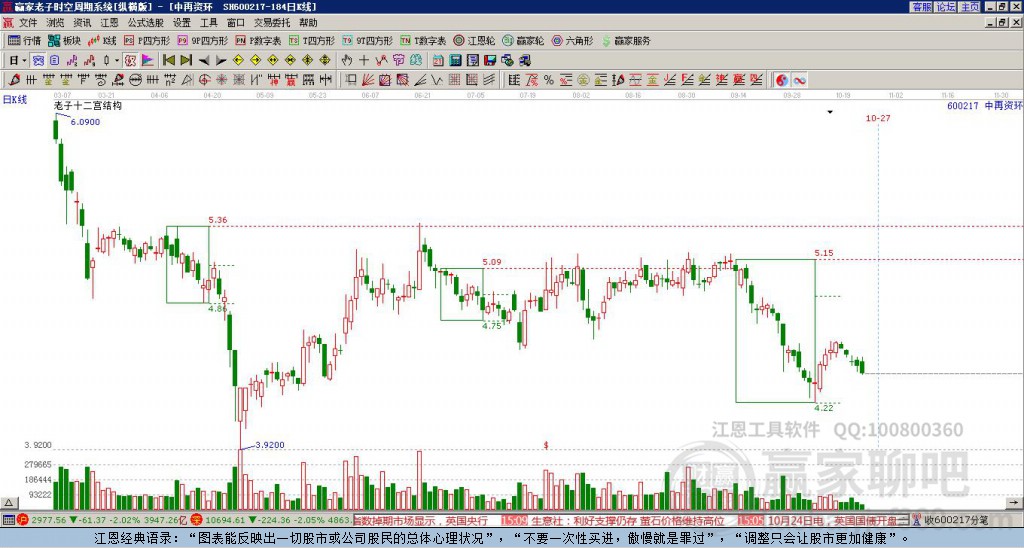1024x548 pixels.
Task: Expand the candlestick style dropdown arrow
Action: pyautogui.click(x=117, y=60)
